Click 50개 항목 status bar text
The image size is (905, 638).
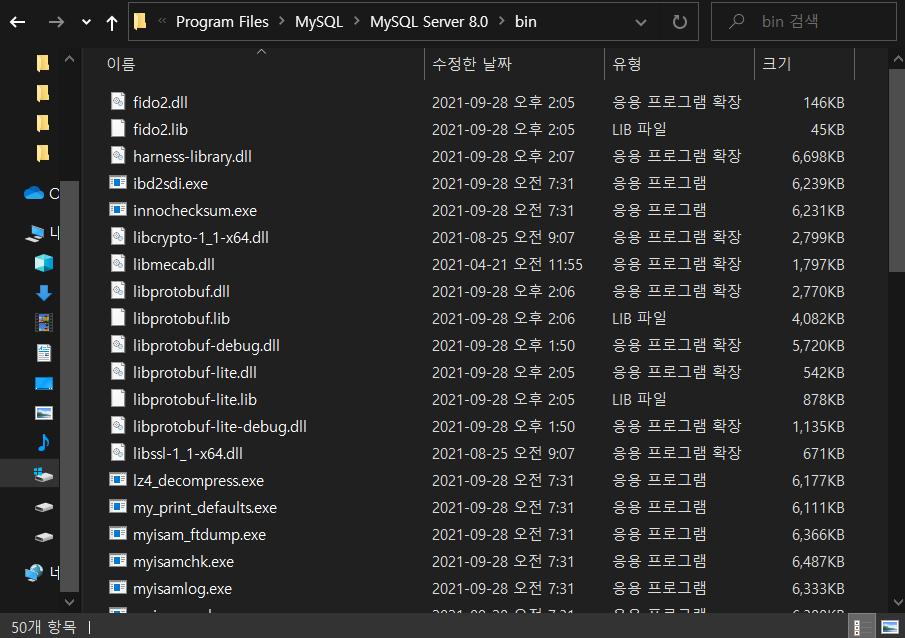click(44, 627)
